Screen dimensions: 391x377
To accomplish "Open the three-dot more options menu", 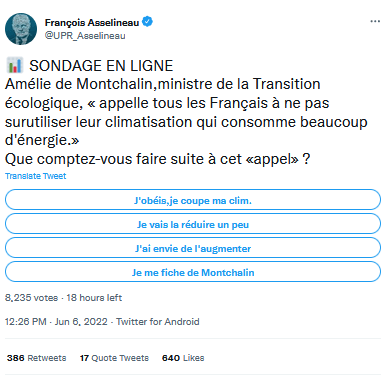I will click(375, 21).
